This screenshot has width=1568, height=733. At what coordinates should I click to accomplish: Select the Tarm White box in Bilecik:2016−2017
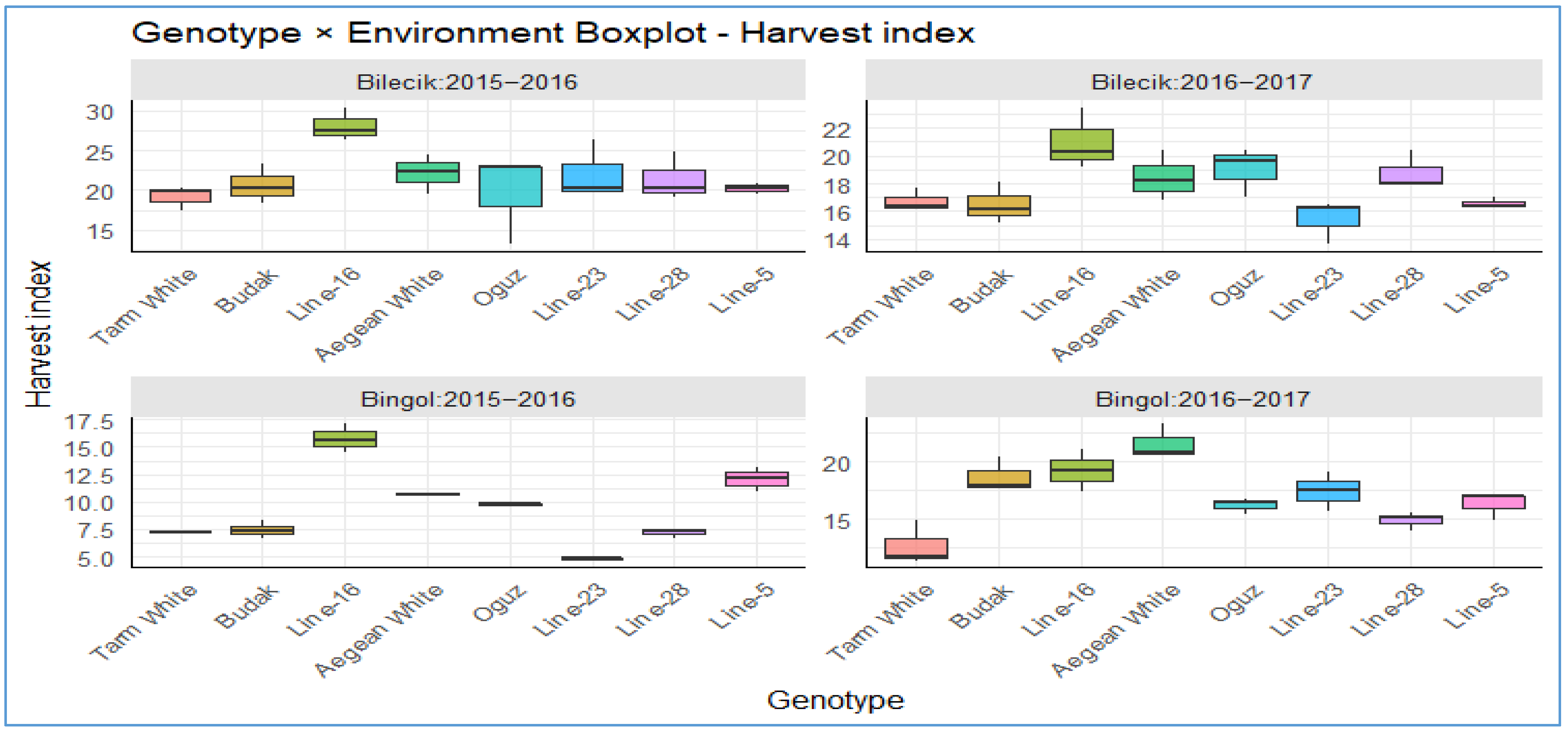point(916,202)
